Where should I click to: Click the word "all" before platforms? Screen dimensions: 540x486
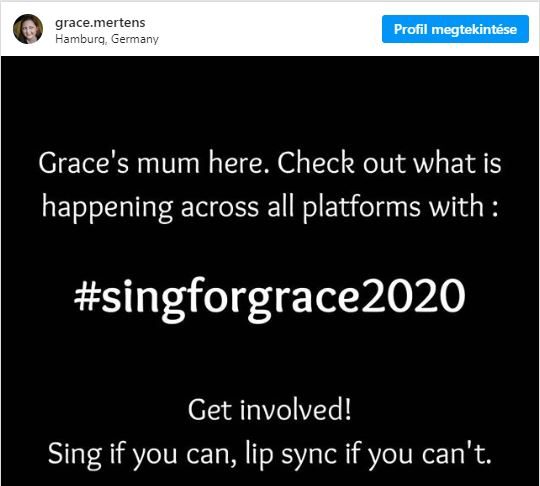[281, 207]
